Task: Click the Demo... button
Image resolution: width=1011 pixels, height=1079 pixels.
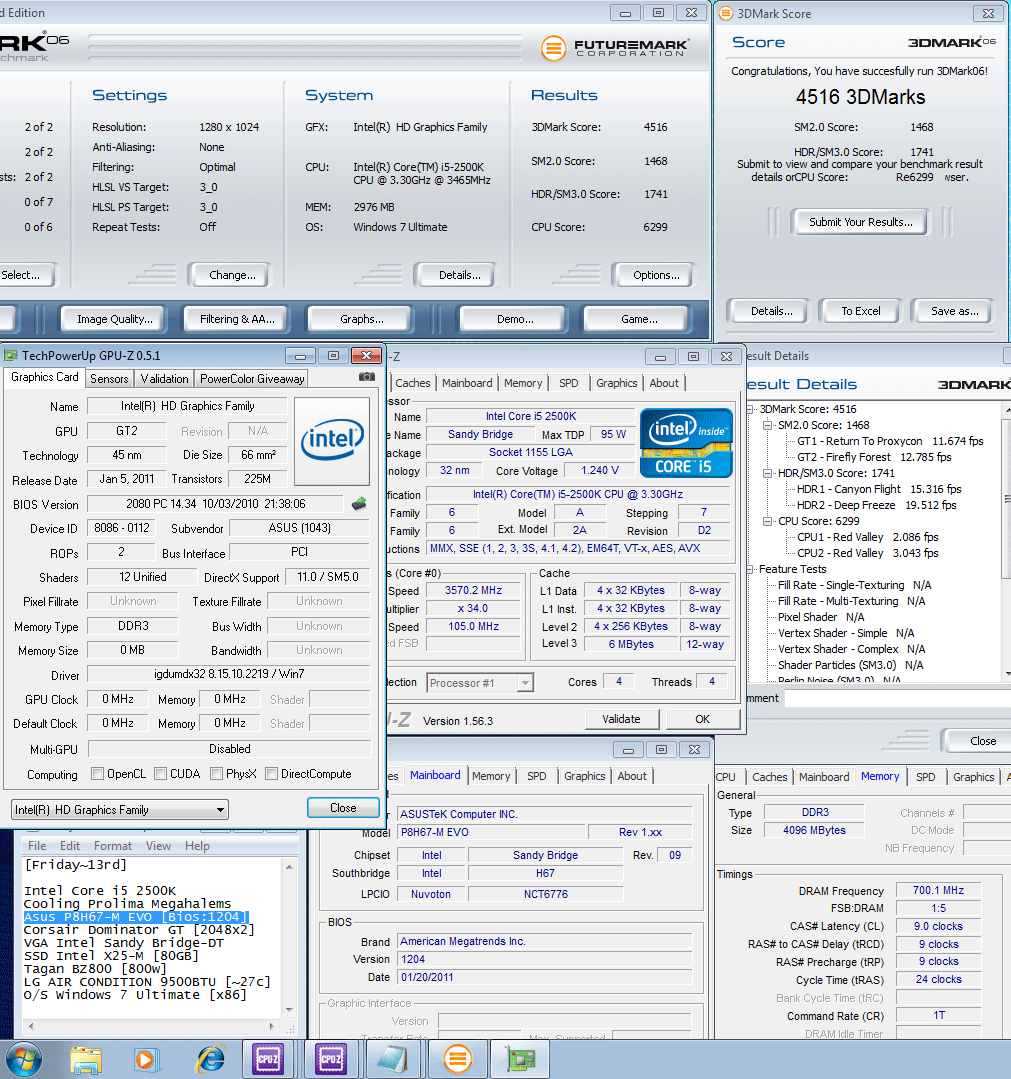Action: (515, 319)
